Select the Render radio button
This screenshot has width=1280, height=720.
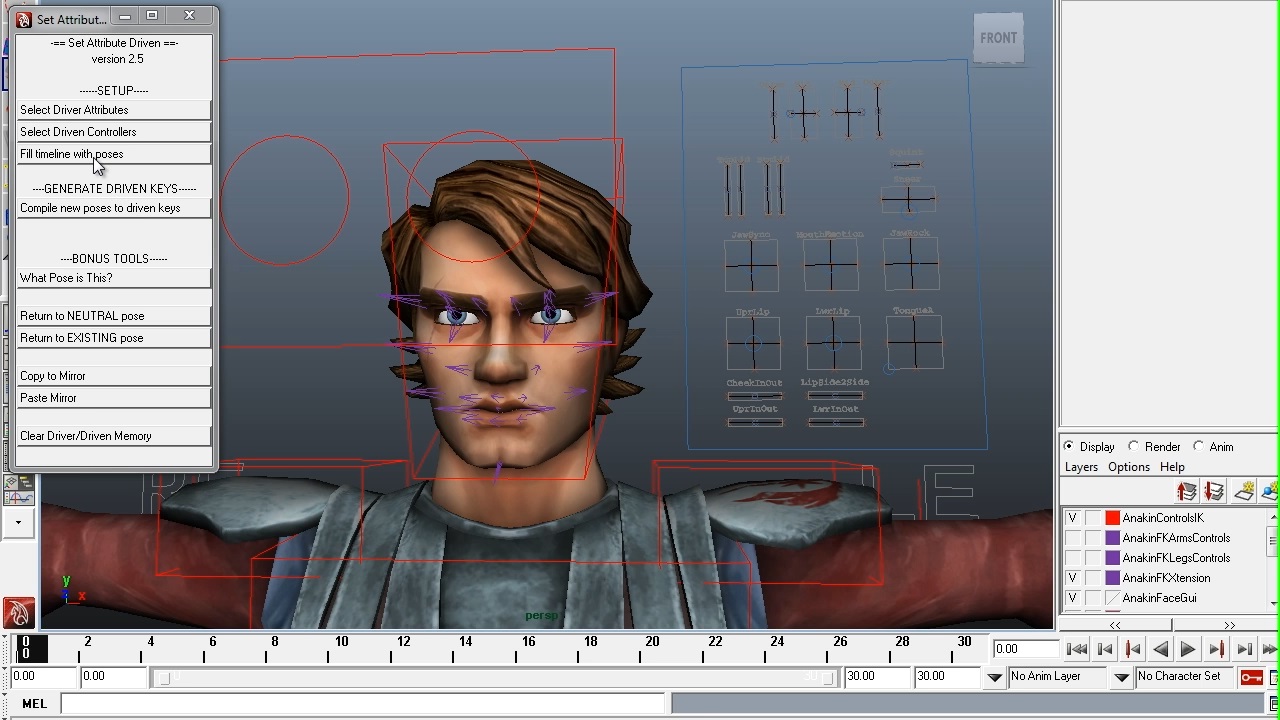point(1133,447)
